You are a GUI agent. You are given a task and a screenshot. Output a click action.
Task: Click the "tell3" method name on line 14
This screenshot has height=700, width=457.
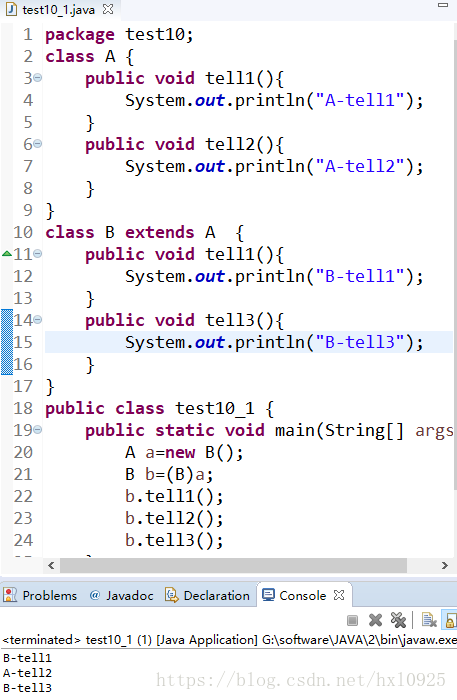pos(230,320)
